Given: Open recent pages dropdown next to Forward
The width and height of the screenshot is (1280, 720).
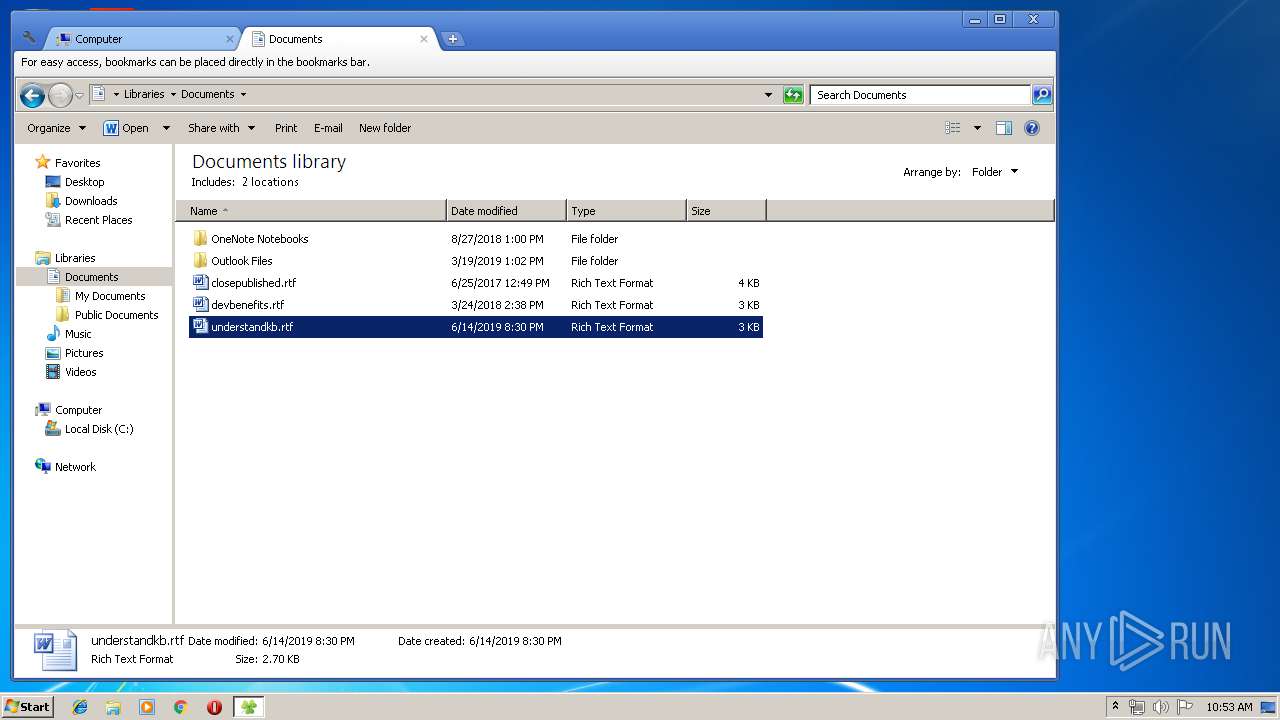Looking at the screenshot, I should click(x=80, y=96).
